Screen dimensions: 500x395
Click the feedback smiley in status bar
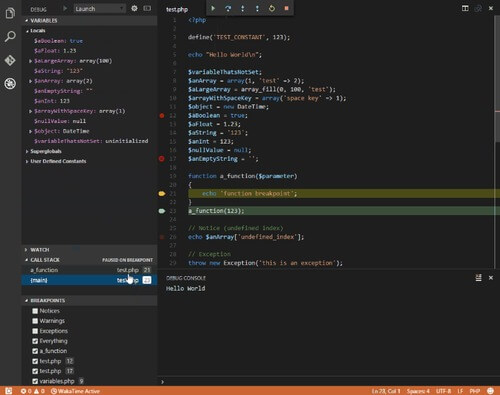pyautogui.click(x=490, y=391)
